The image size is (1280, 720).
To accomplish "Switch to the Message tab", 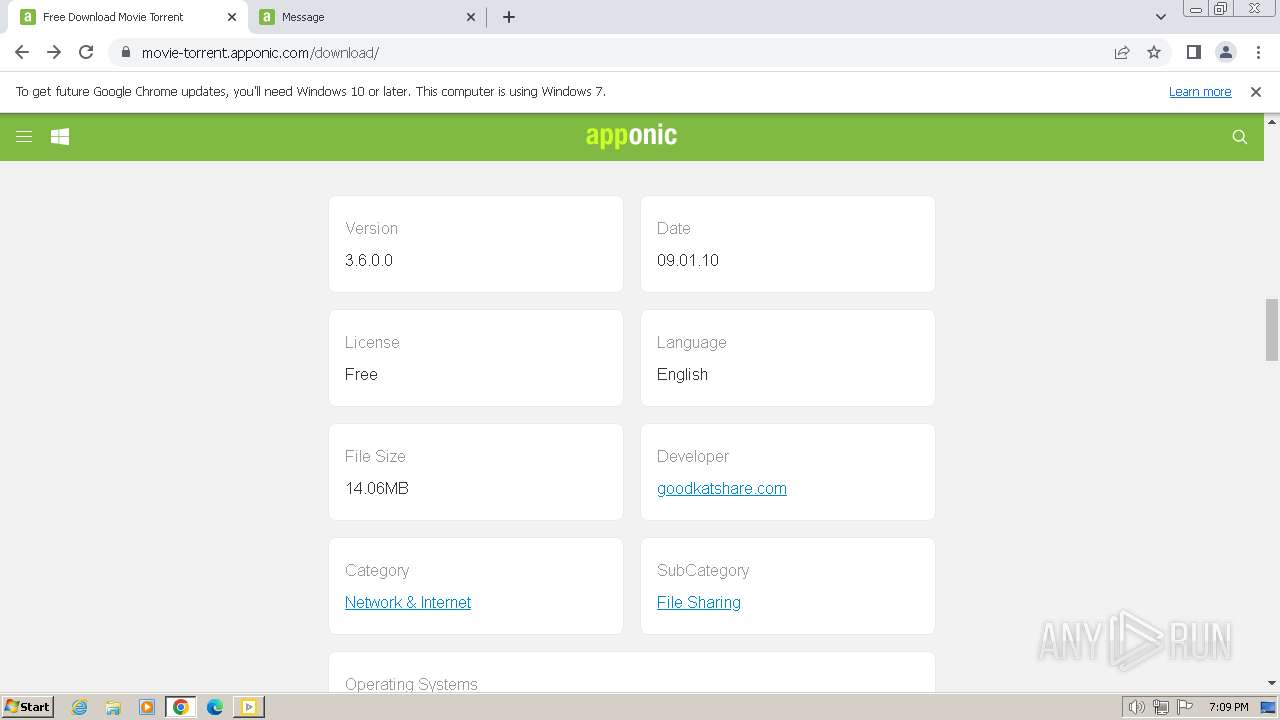I will tap(366, 17).
